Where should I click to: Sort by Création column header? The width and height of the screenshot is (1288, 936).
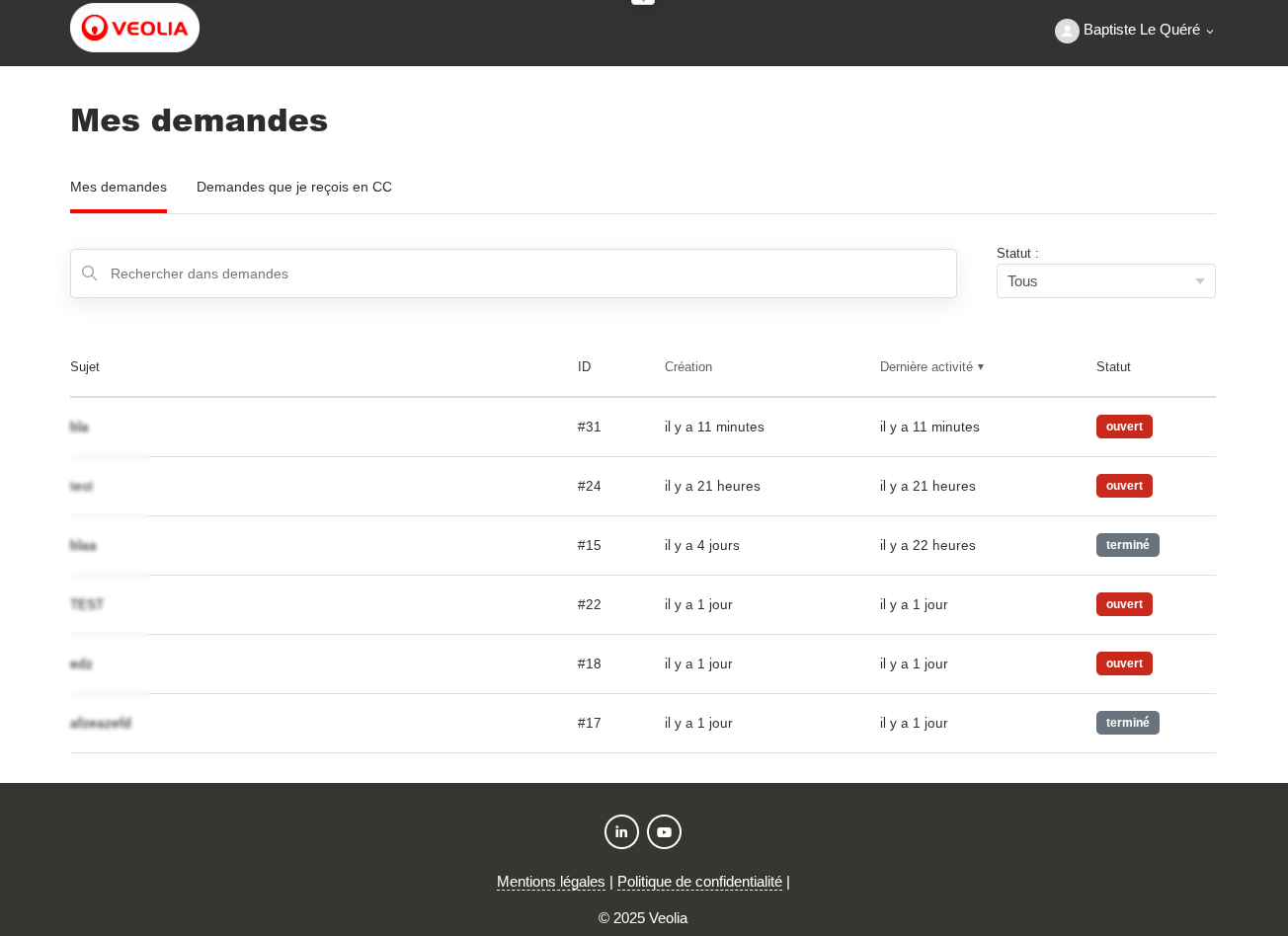point(688,367)
